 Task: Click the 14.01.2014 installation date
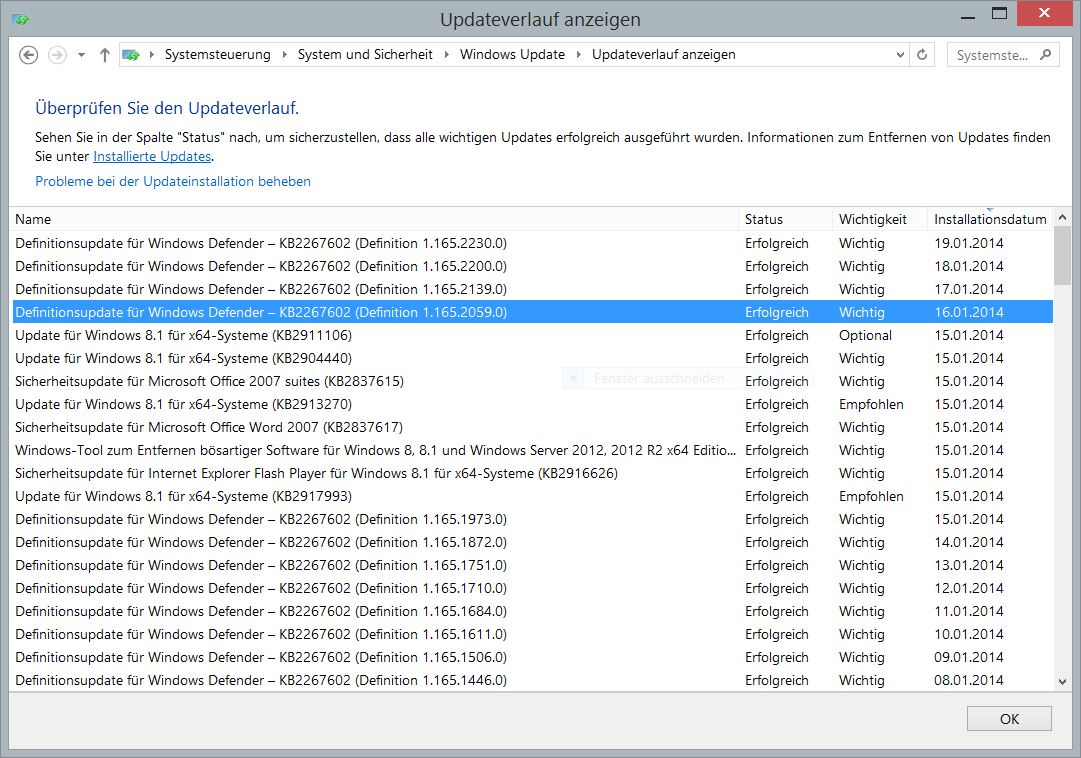(969, 542)
